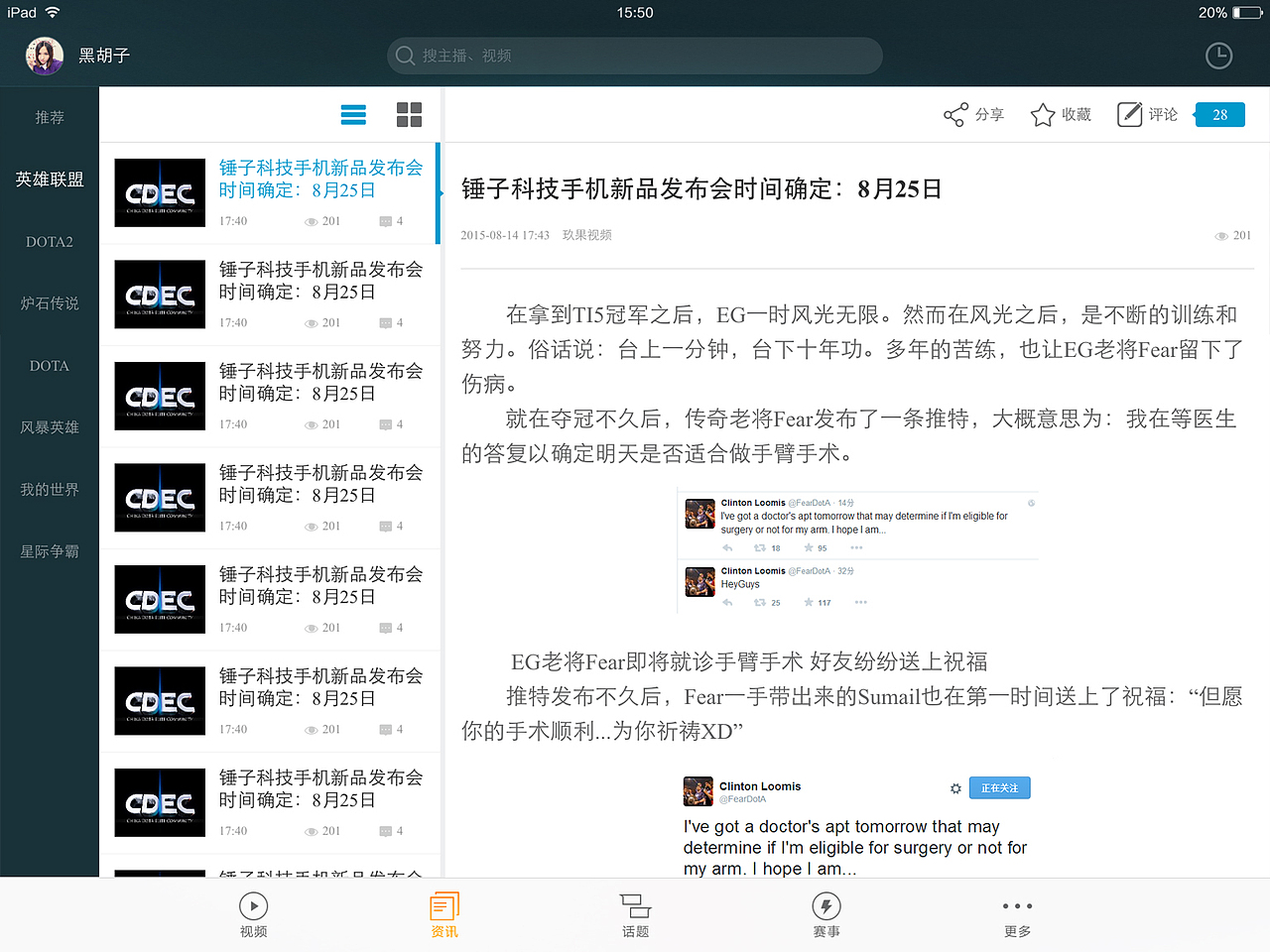Unfollow via the 正在关注 button
Screen dimensions: 1270x952
[999, 787]
